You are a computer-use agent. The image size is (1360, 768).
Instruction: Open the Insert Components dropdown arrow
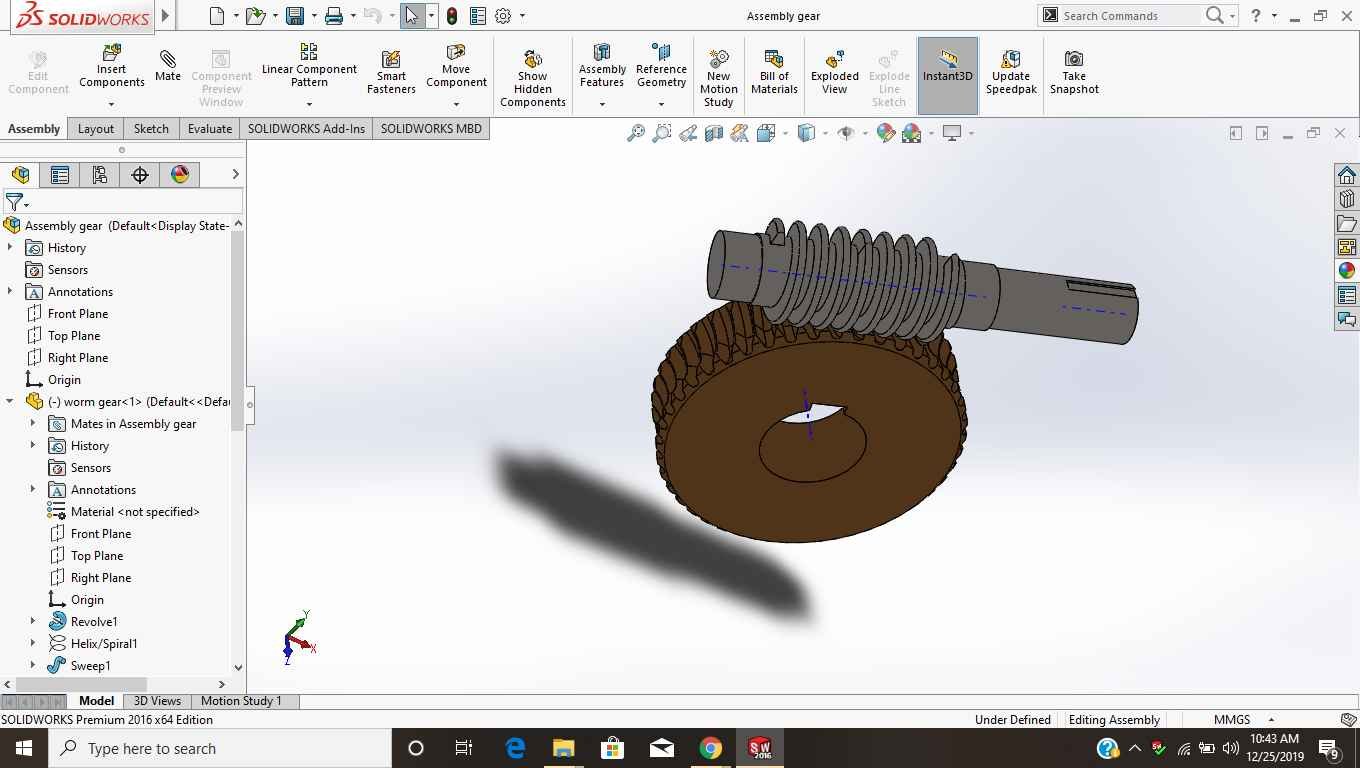pos(111,104)
